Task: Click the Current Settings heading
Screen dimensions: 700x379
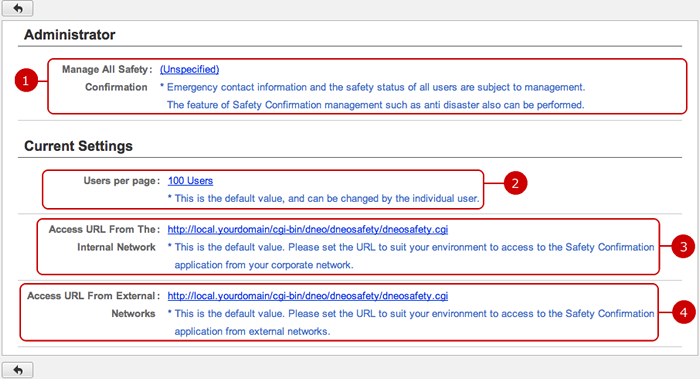Action: 78,146
